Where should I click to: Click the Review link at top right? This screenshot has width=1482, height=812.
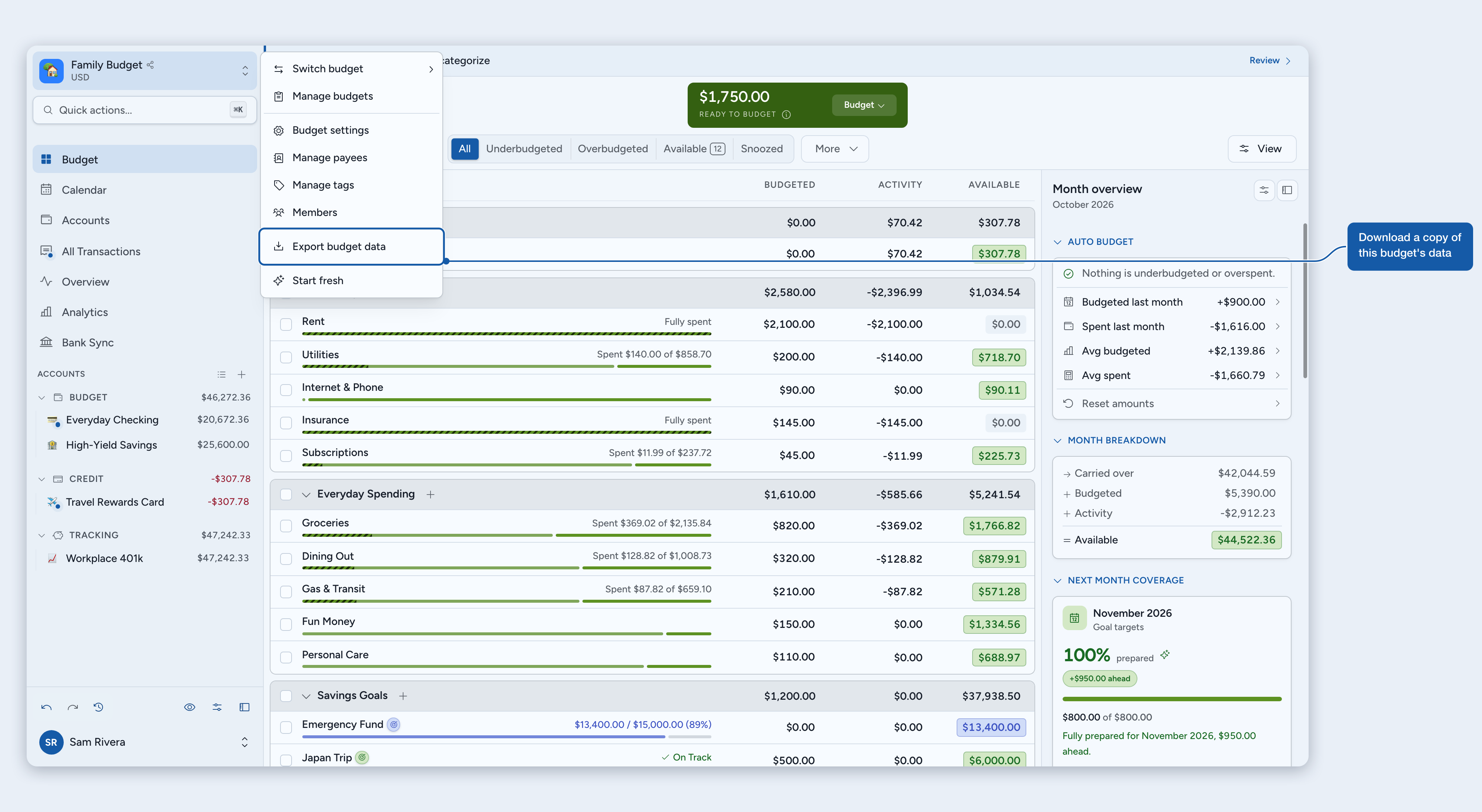click(x=1270, y=60)
